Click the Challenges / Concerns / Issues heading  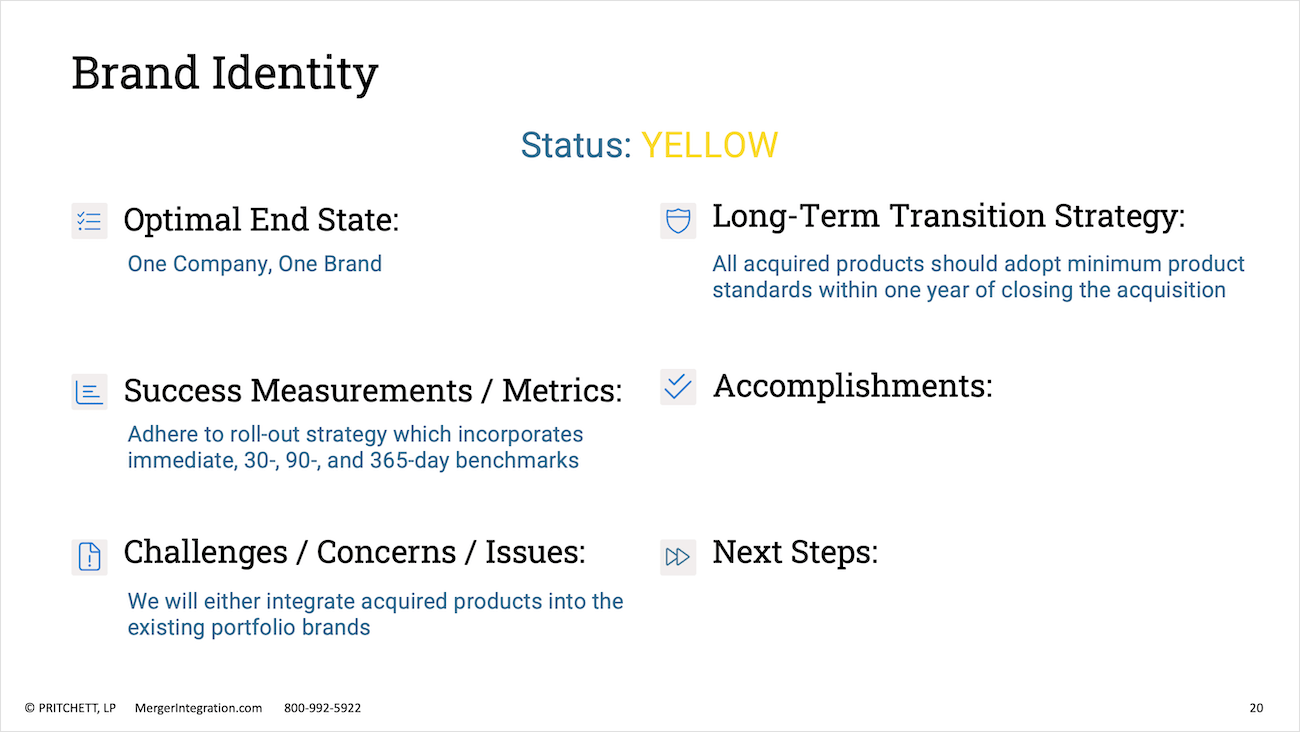355,552
